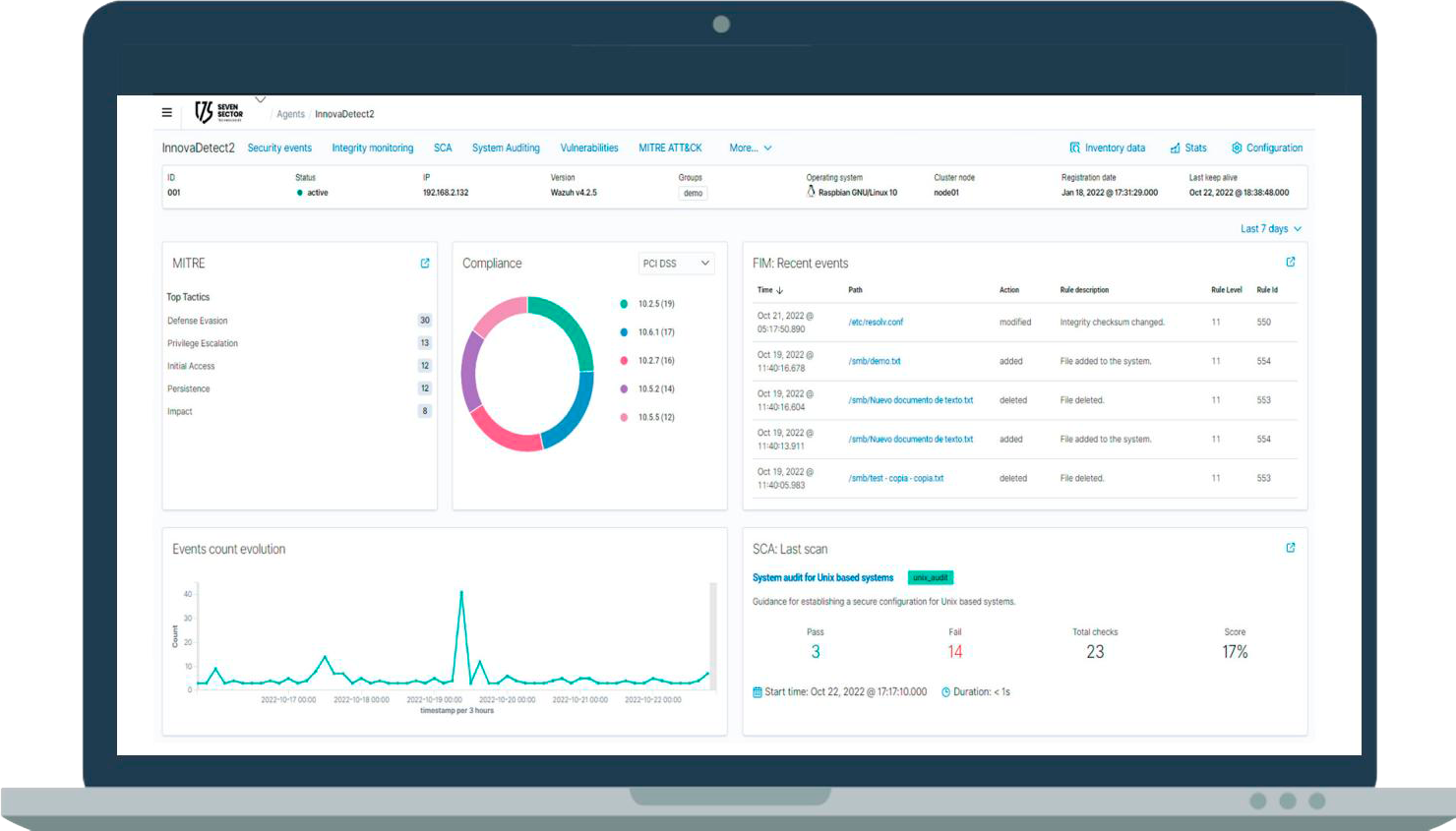Open the MITRE ATT&CK tab
1456x831 pixels.
670,148
